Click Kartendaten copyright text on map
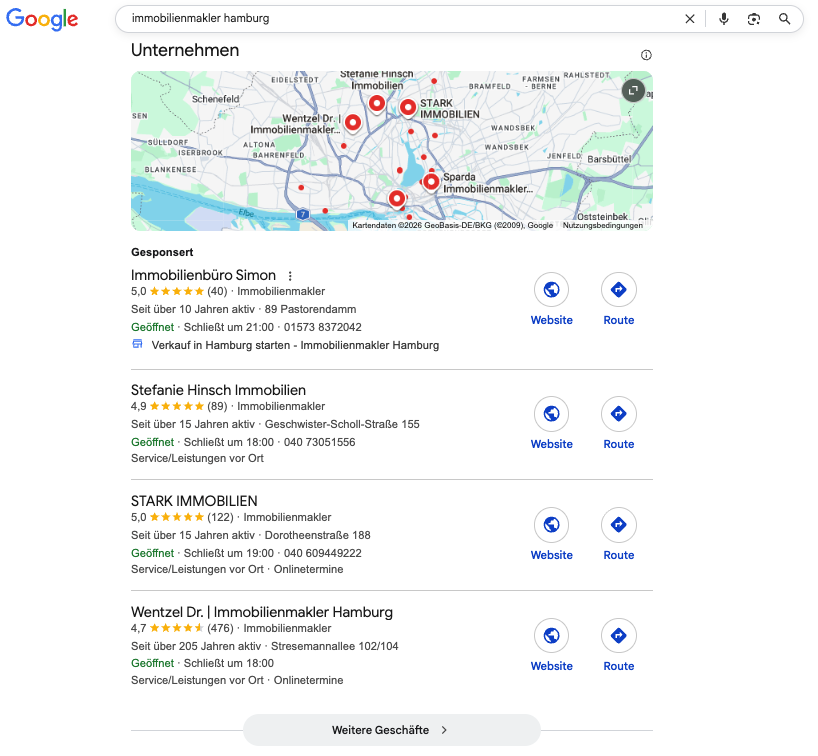The image size is (818, 756). pyautogui.click(x=452, y=225)
